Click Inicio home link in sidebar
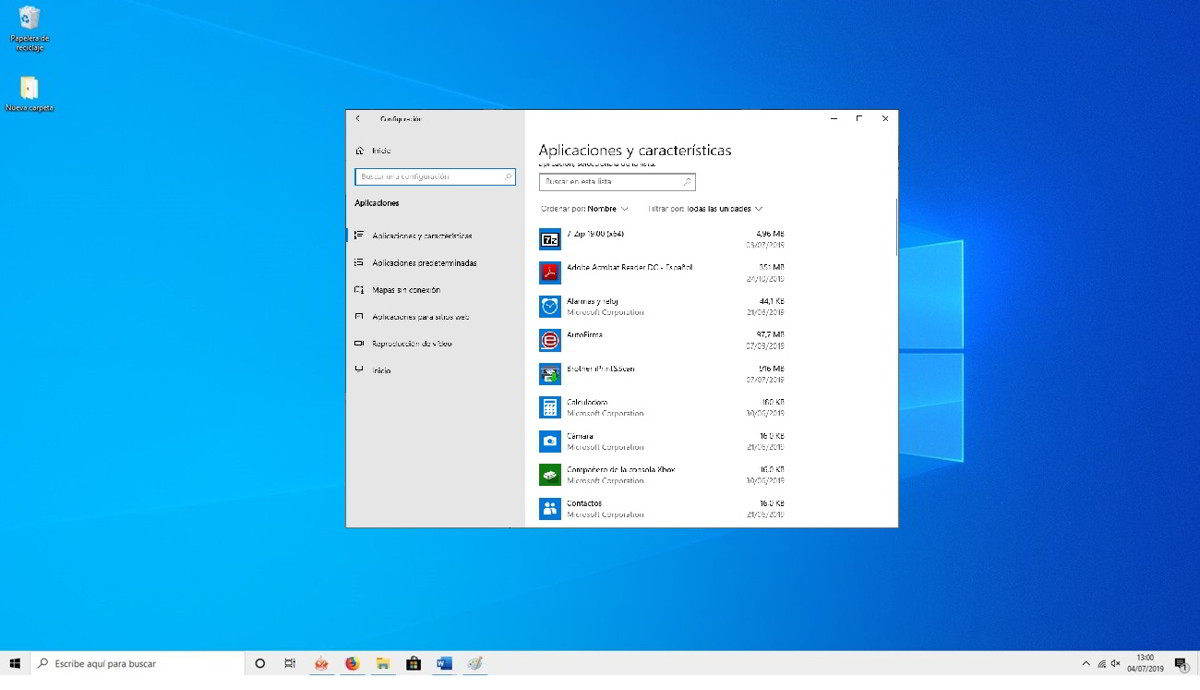This screenshot has height=690, width=1200. [380, 151]
